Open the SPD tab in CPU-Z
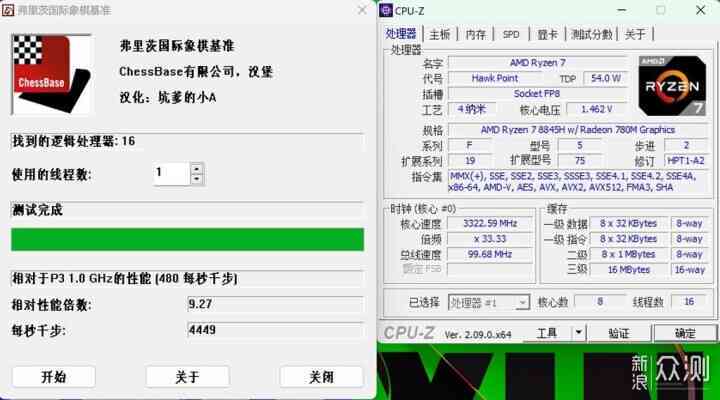The height and width of the screenshot is (400, 720). [511, 34]
